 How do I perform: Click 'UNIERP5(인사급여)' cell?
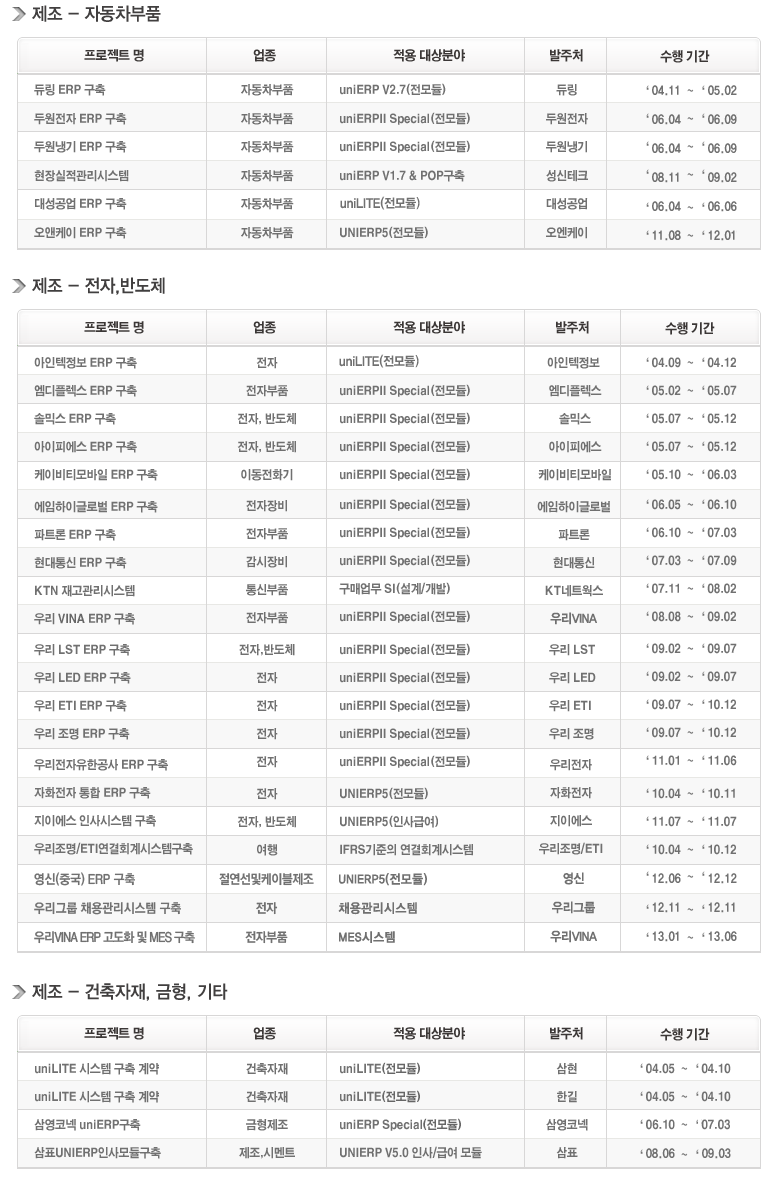point(389,821)
